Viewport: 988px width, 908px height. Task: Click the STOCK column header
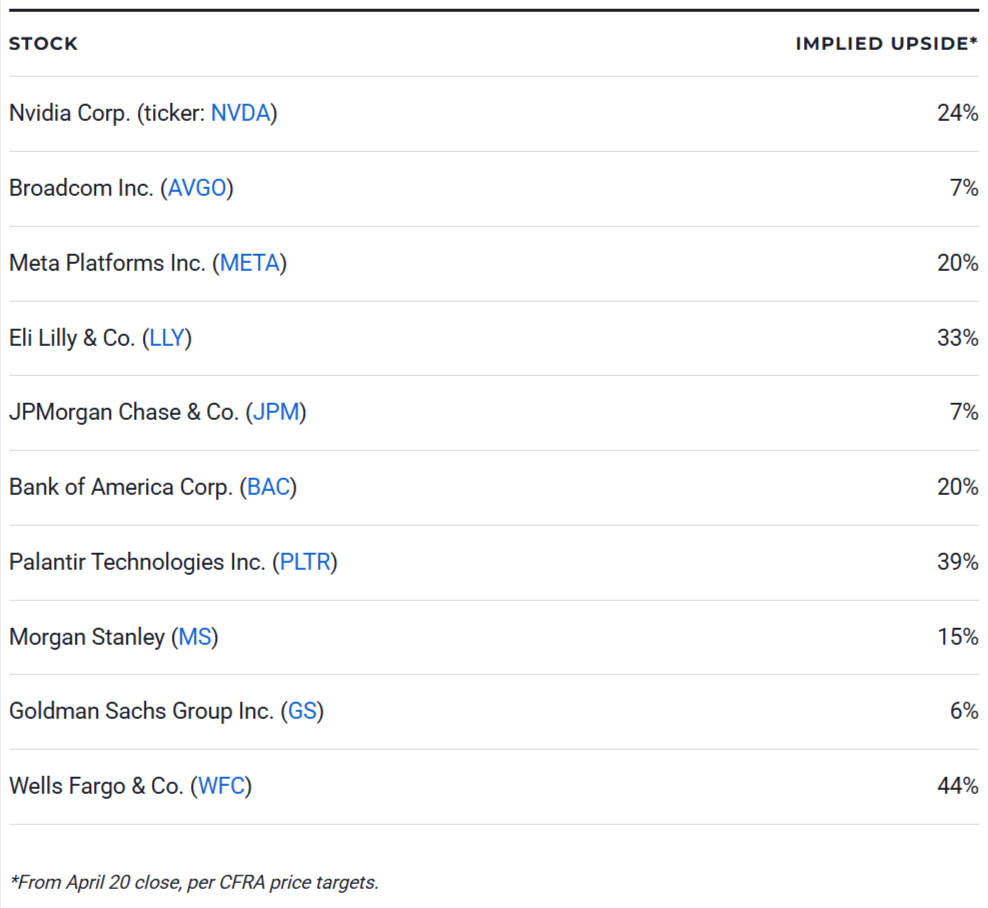pos(43,43)
